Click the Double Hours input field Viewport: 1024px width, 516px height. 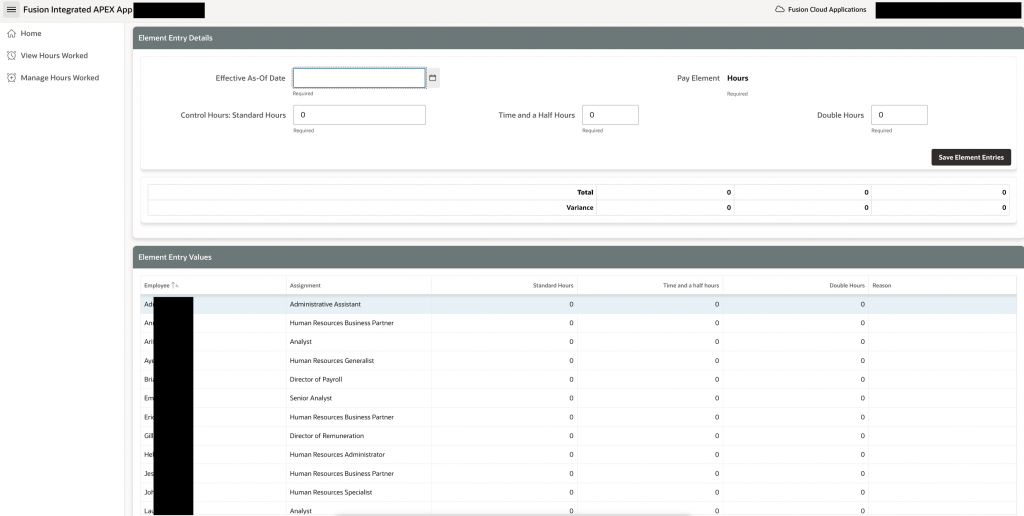tap(898, 115)
